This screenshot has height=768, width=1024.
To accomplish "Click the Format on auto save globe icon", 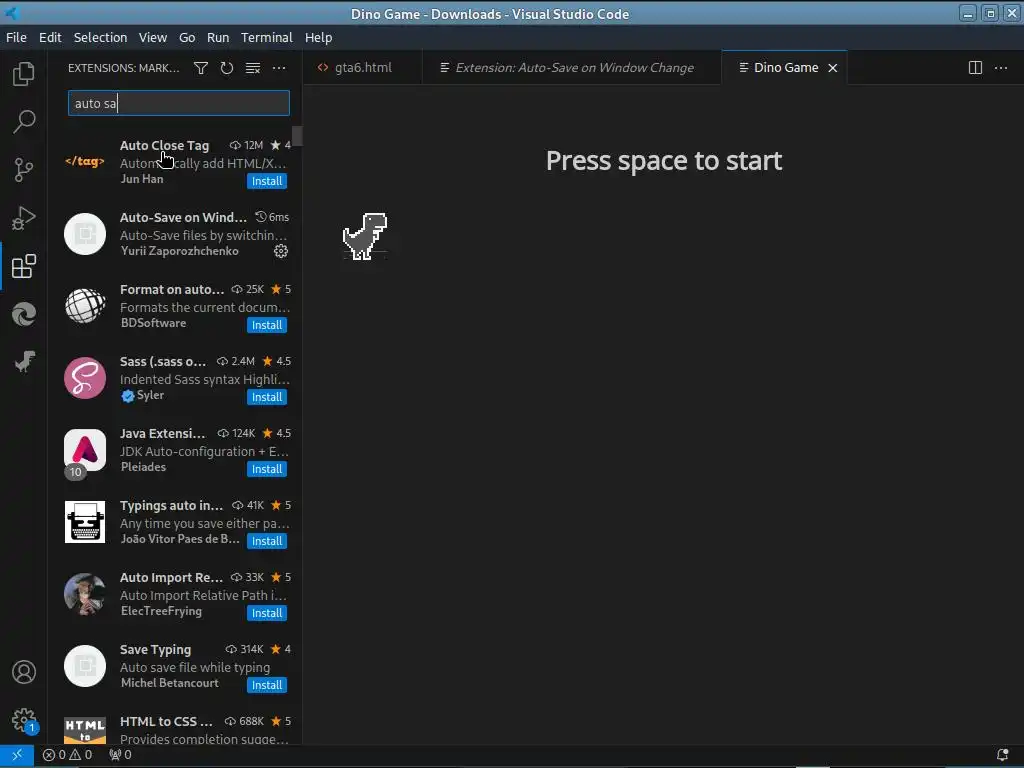I will (85, 306).
